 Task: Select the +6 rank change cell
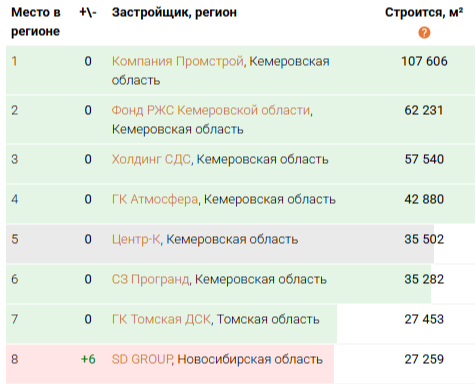88,359
